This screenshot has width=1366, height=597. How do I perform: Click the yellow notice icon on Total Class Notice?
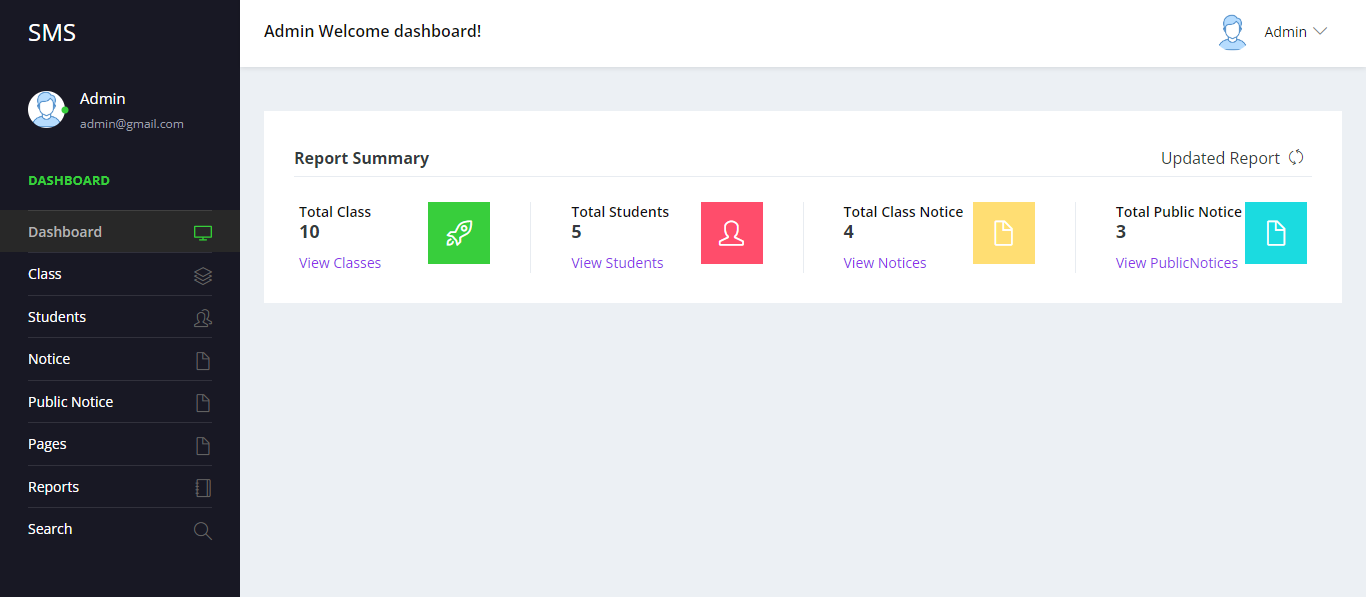[1003, 232]
